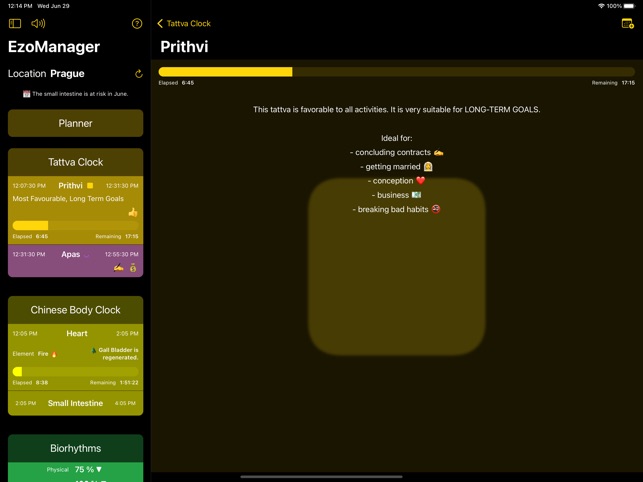The height and width of the screenshot is (482, 643).
Task: Click the writing hand icon in Apas card
Action: 119,268
